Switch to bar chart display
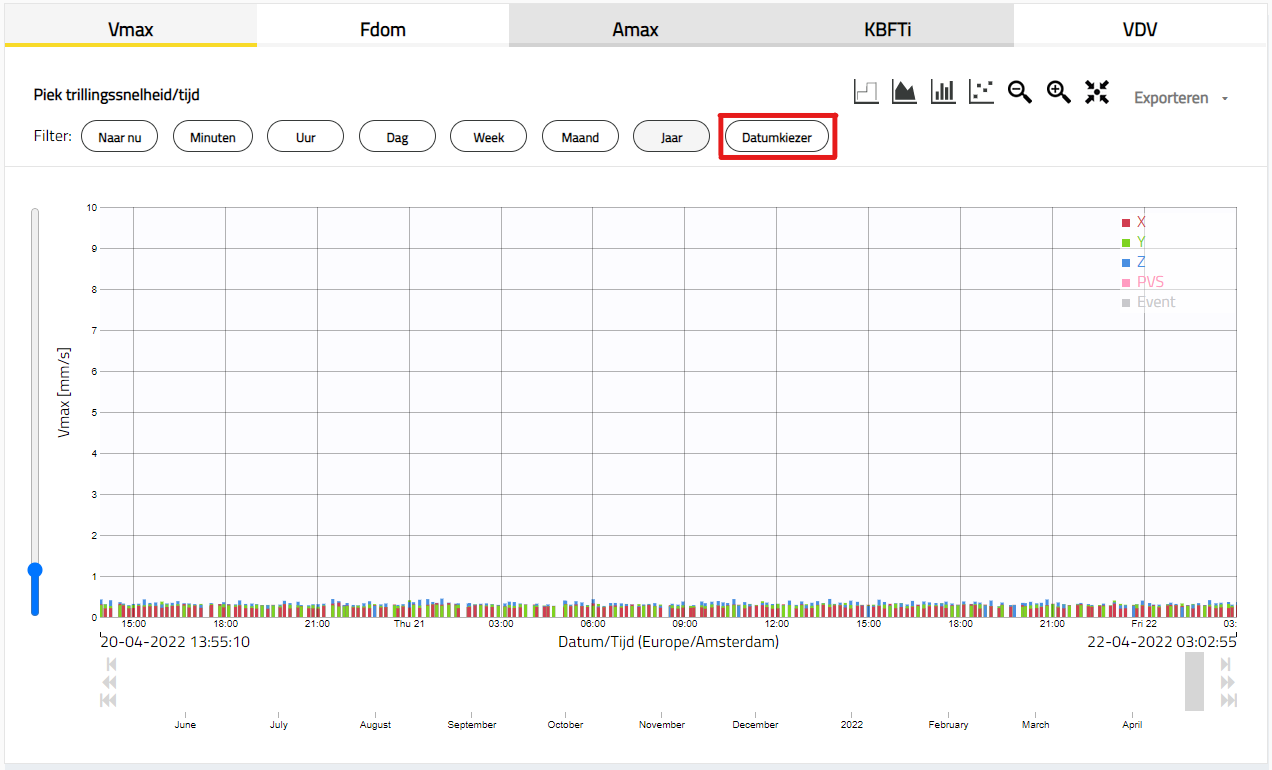The height and width of the screenshot is (770, 1272). pyautogui.click(x=943, y=92)
